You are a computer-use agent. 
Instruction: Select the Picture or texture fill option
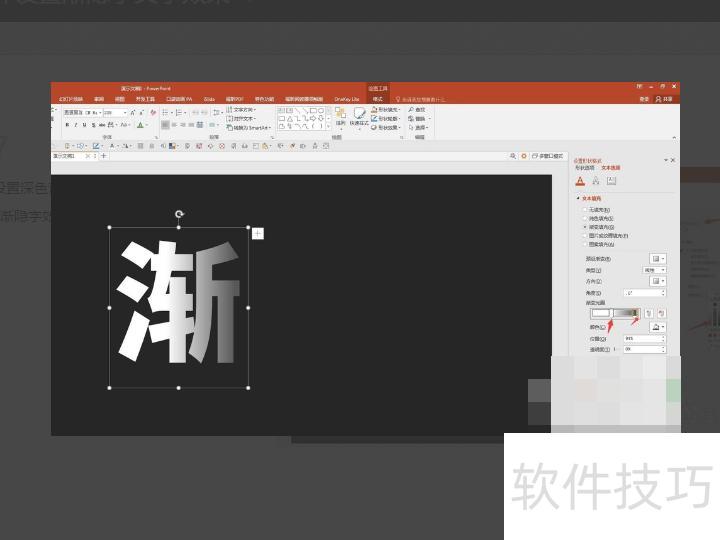586,236
